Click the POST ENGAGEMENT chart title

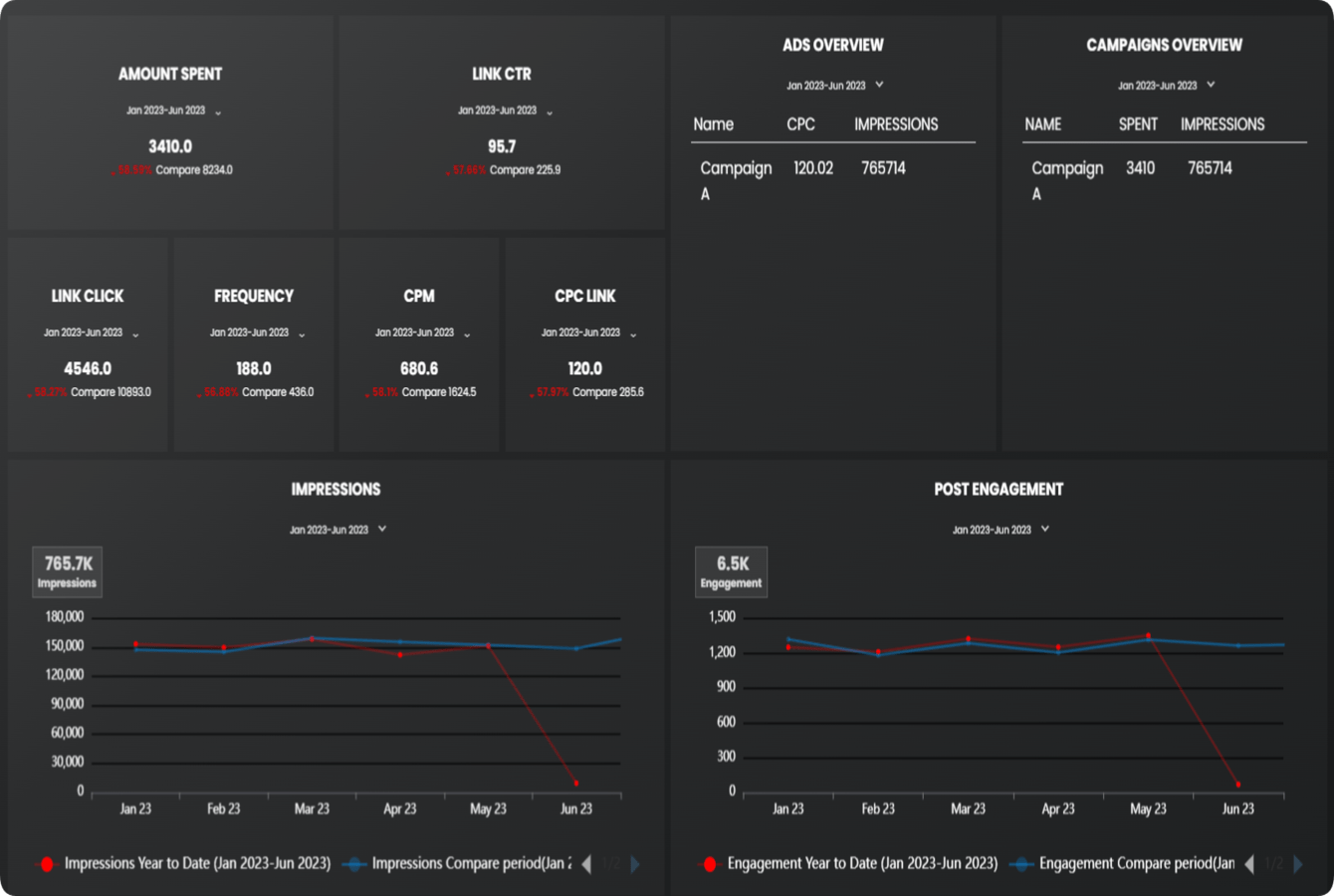coord(999,489)
